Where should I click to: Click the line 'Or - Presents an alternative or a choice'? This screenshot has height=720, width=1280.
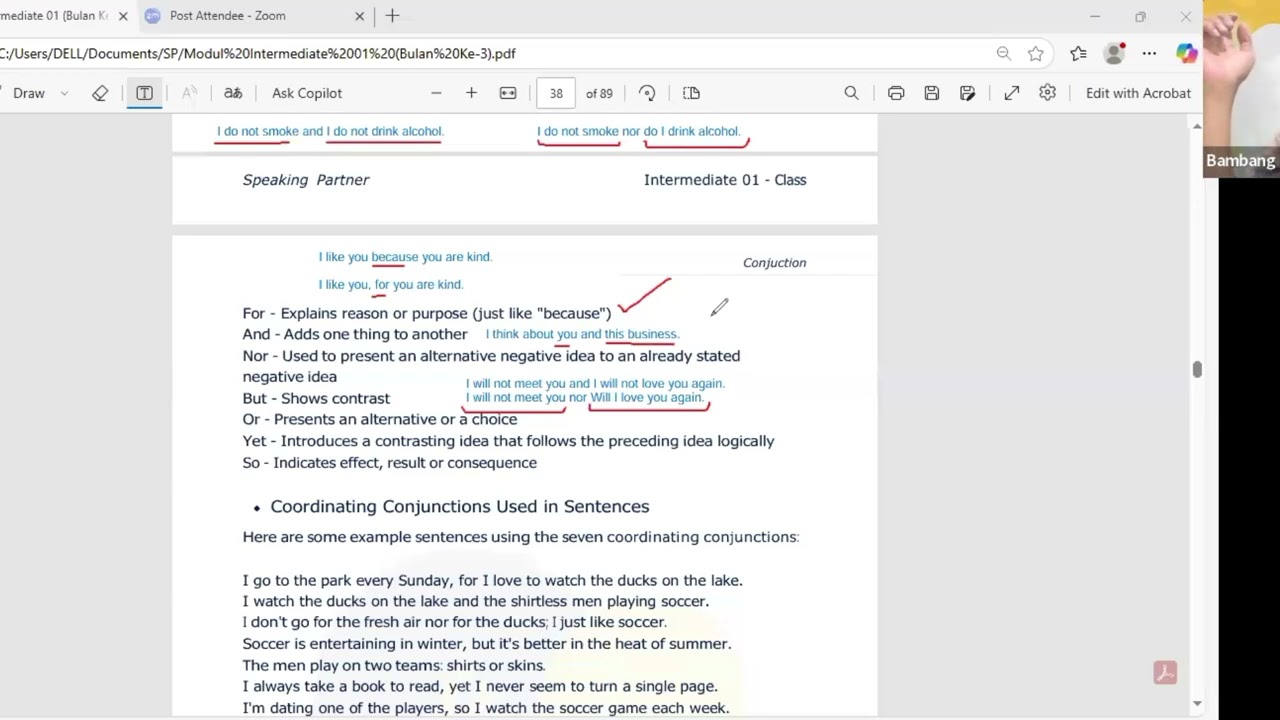pyautogui.click(x=380, y=419)
